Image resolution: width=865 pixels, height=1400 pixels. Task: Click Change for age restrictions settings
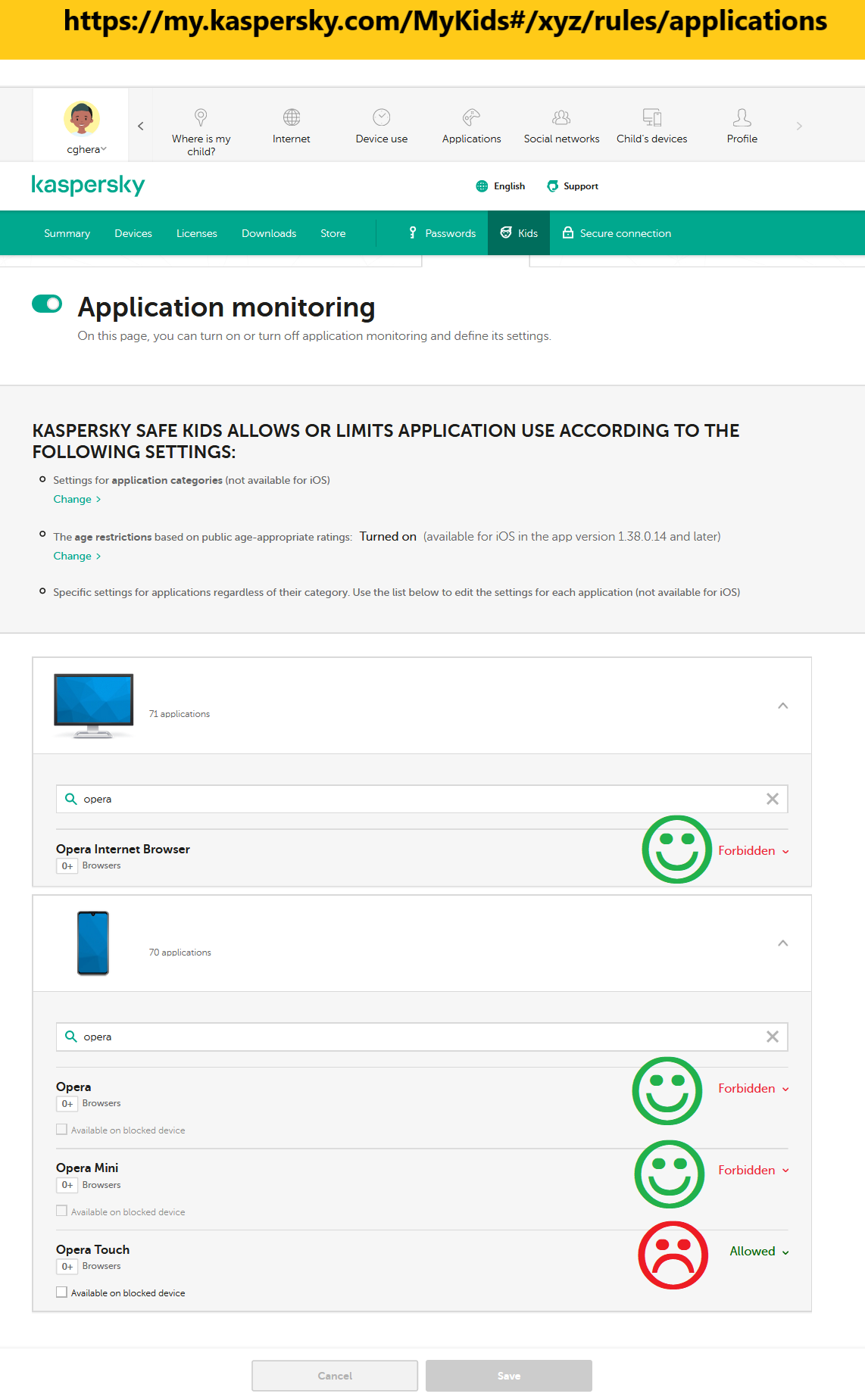(x=77, y=556)
